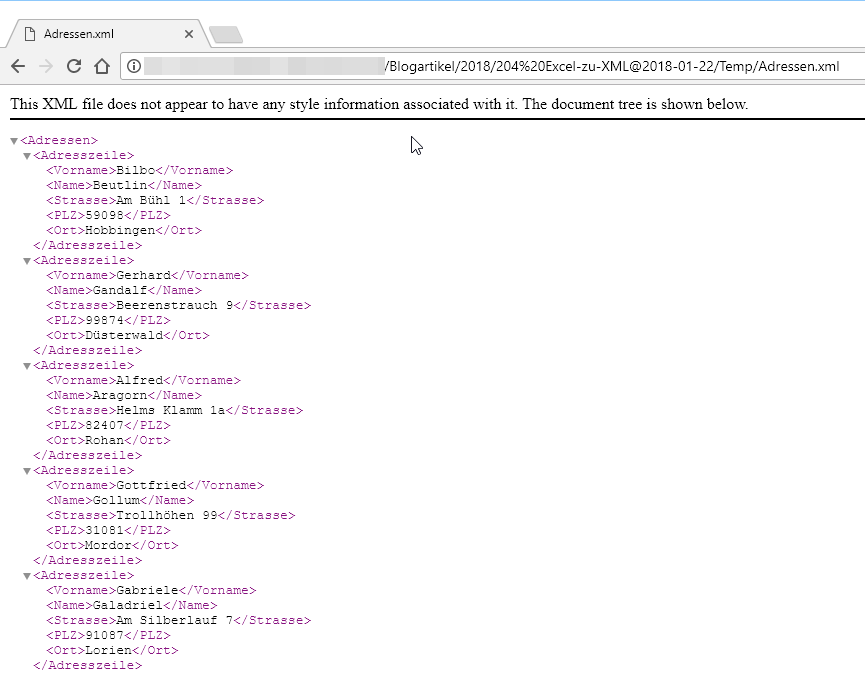Collapse the Adresszeile node containing Alfred
Viewport: 865px width, 676px height.
(27, 366)
